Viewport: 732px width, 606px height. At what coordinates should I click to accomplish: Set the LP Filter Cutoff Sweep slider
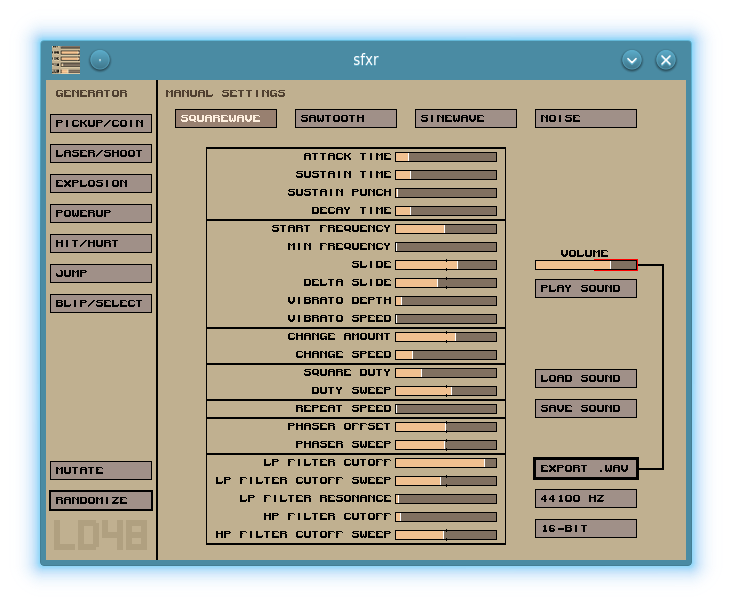[446, 480]
